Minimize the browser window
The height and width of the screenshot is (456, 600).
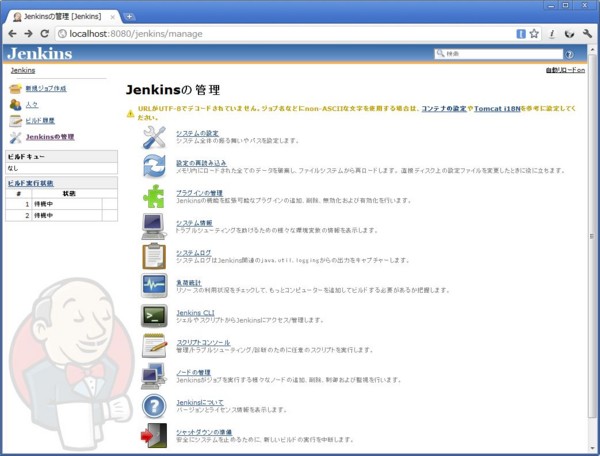point(551,5)
